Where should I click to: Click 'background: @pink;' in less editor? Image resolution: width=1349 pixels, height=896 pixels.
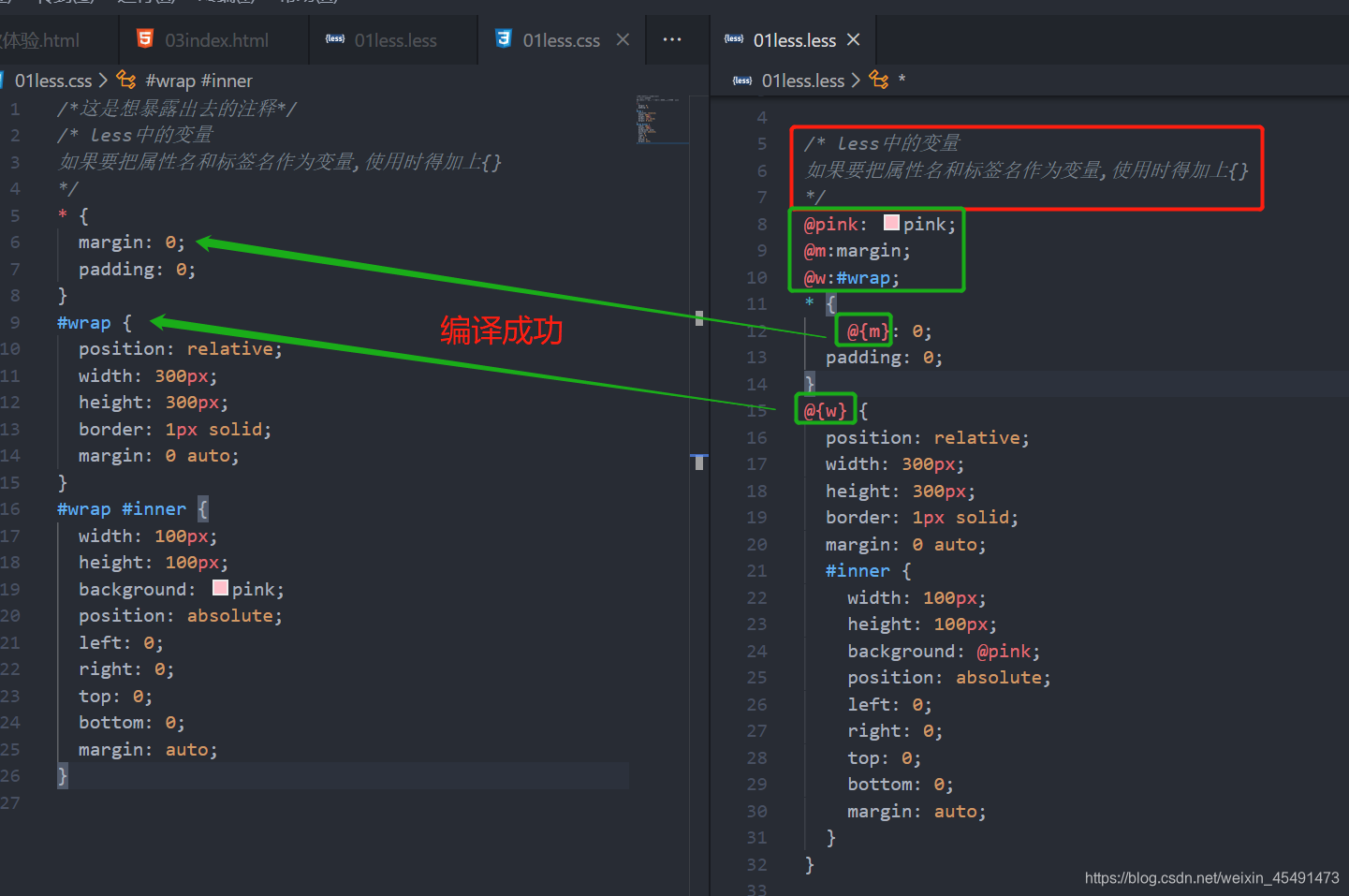(x=944, y=651)
